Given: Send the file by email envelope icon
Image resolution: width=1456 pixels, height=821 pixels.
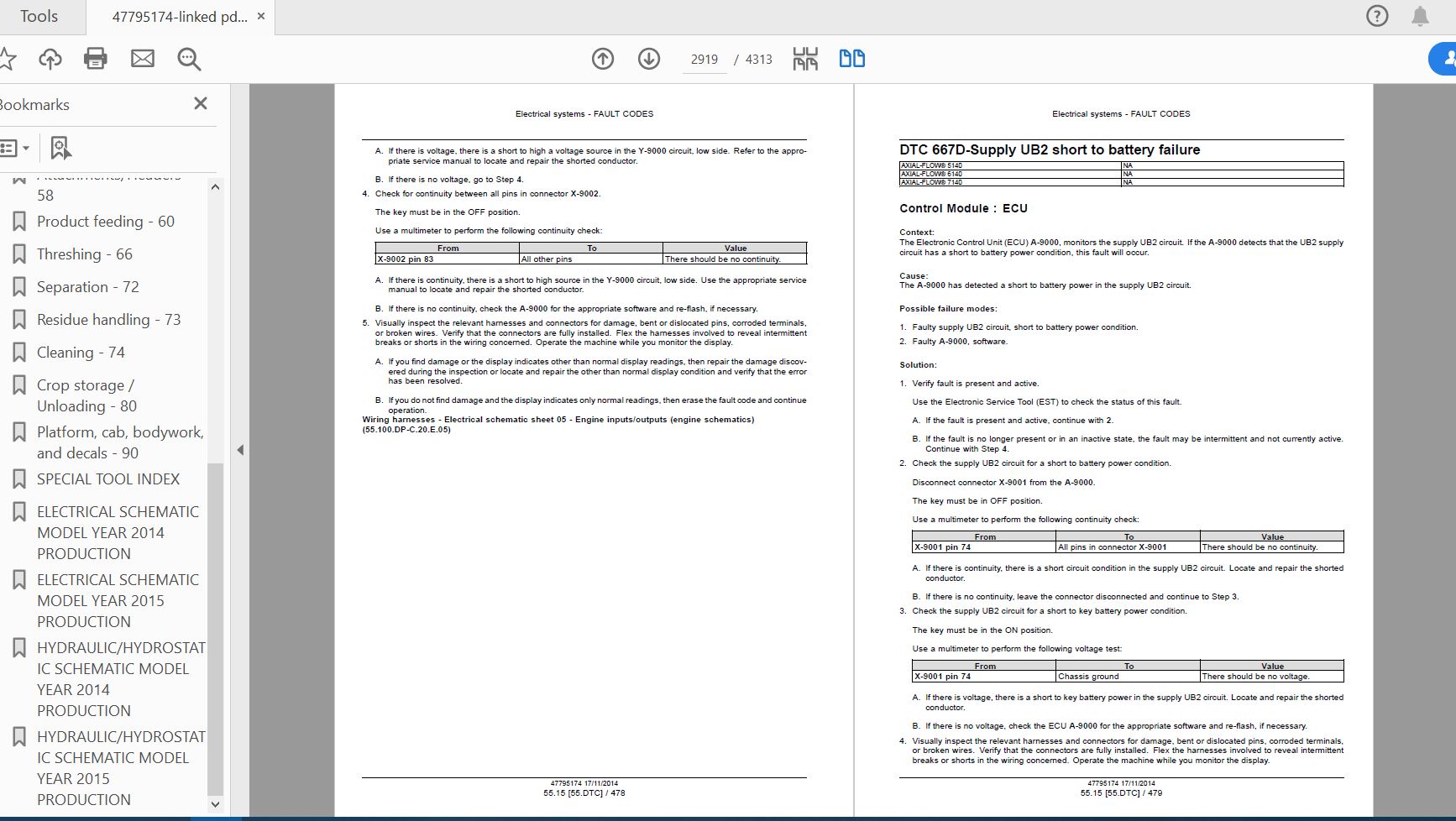Looking at the screenshot, I should click(143, 59).
